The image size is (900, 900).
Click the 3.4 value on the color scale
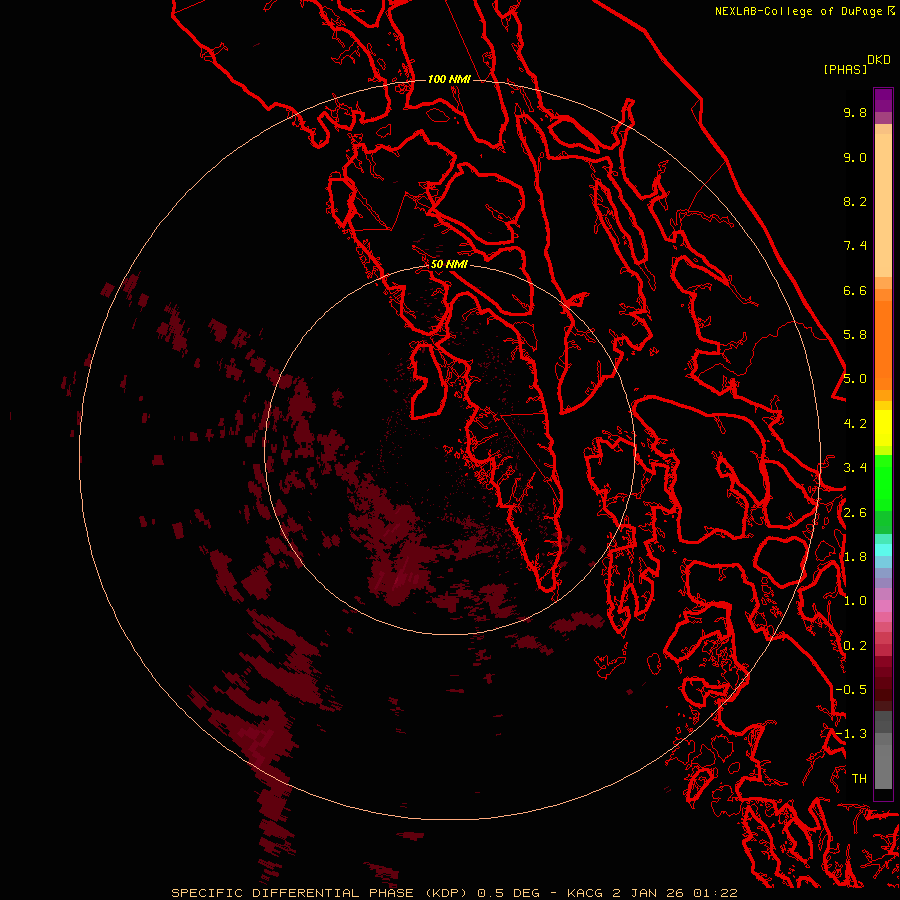pyautogui.click(x=855, y=468)
